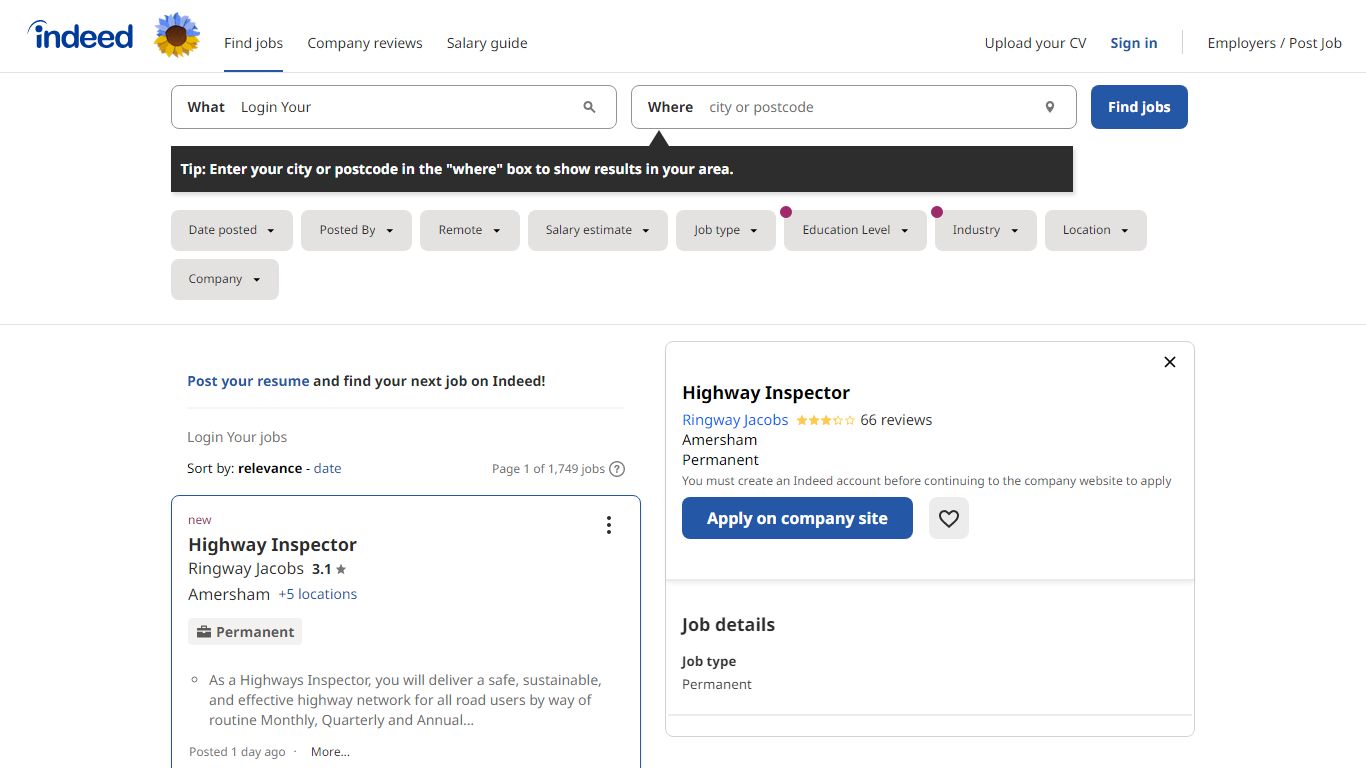Open the Salary estimate dropdown

597,230
